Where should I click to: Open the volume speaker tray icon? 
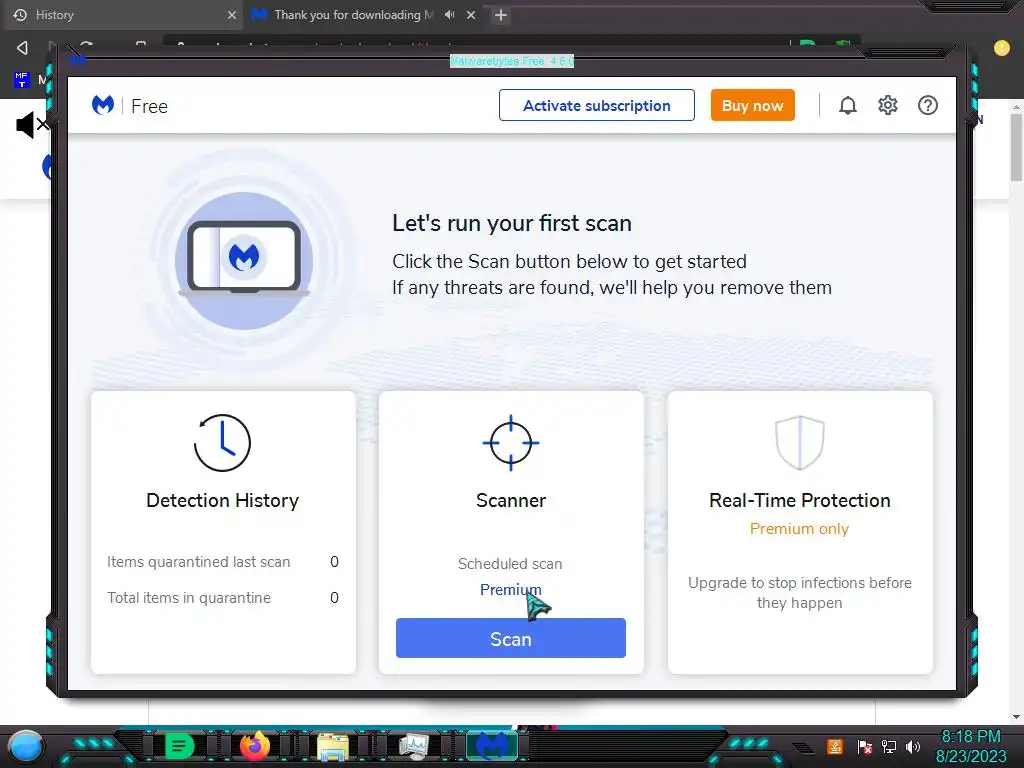pyautogui.click(x=913, y=746)
